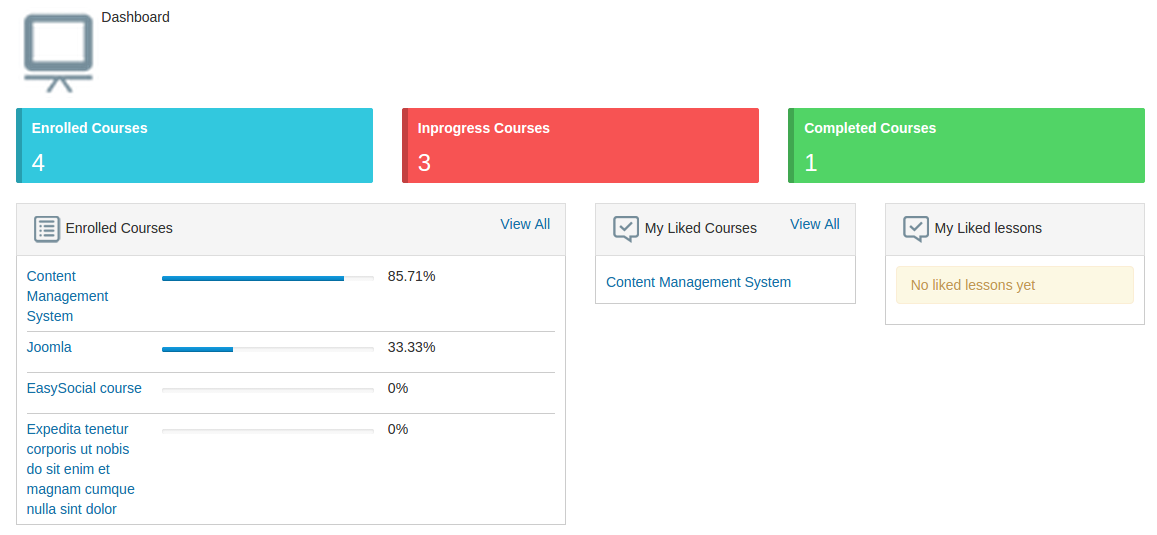The image size is (1157, 535).
Task: Open Content Management System in liked courses
Action: pos(698,282)
